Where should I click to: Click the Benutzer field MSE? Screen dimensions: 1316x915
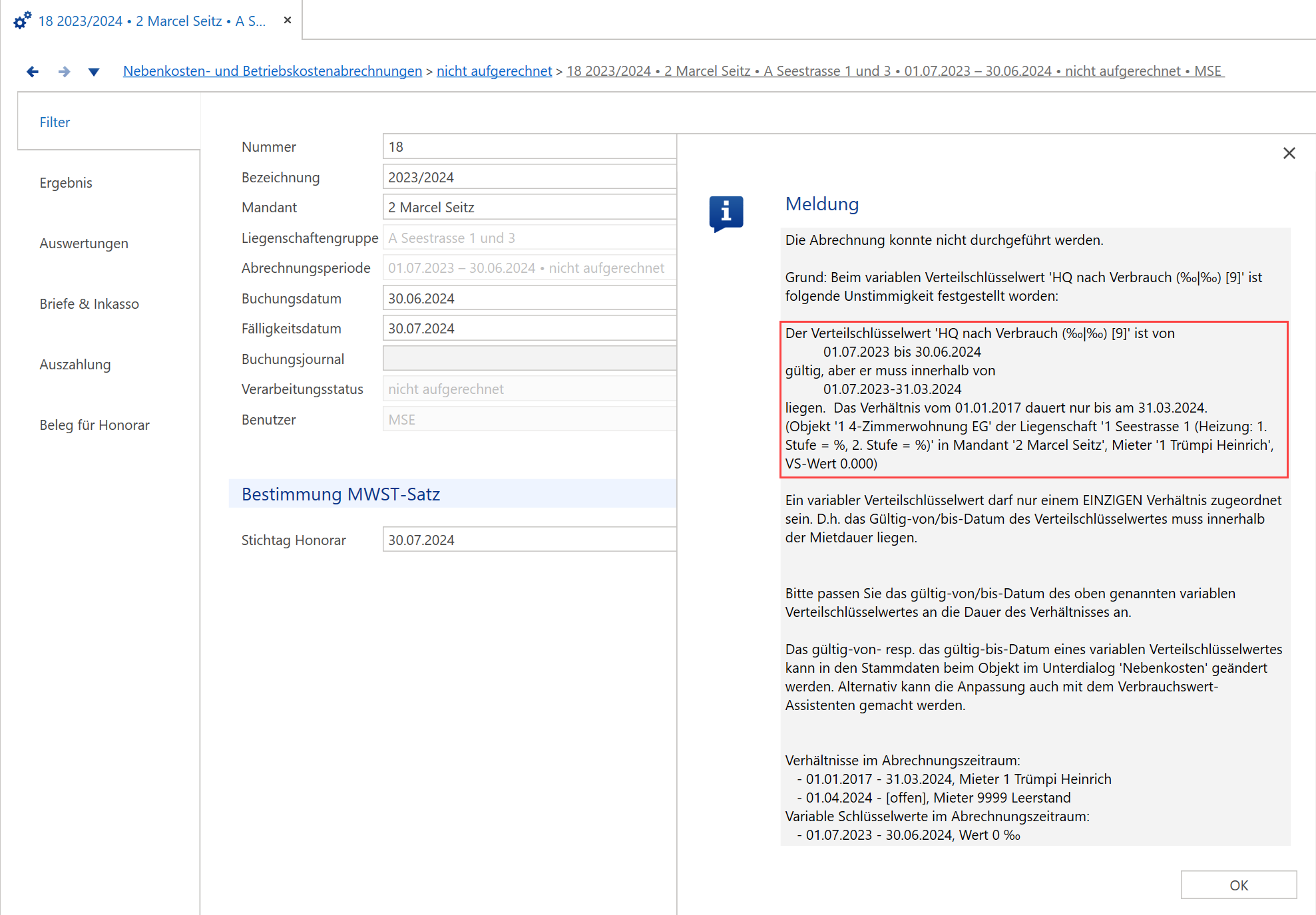click(x=529, y=420)
